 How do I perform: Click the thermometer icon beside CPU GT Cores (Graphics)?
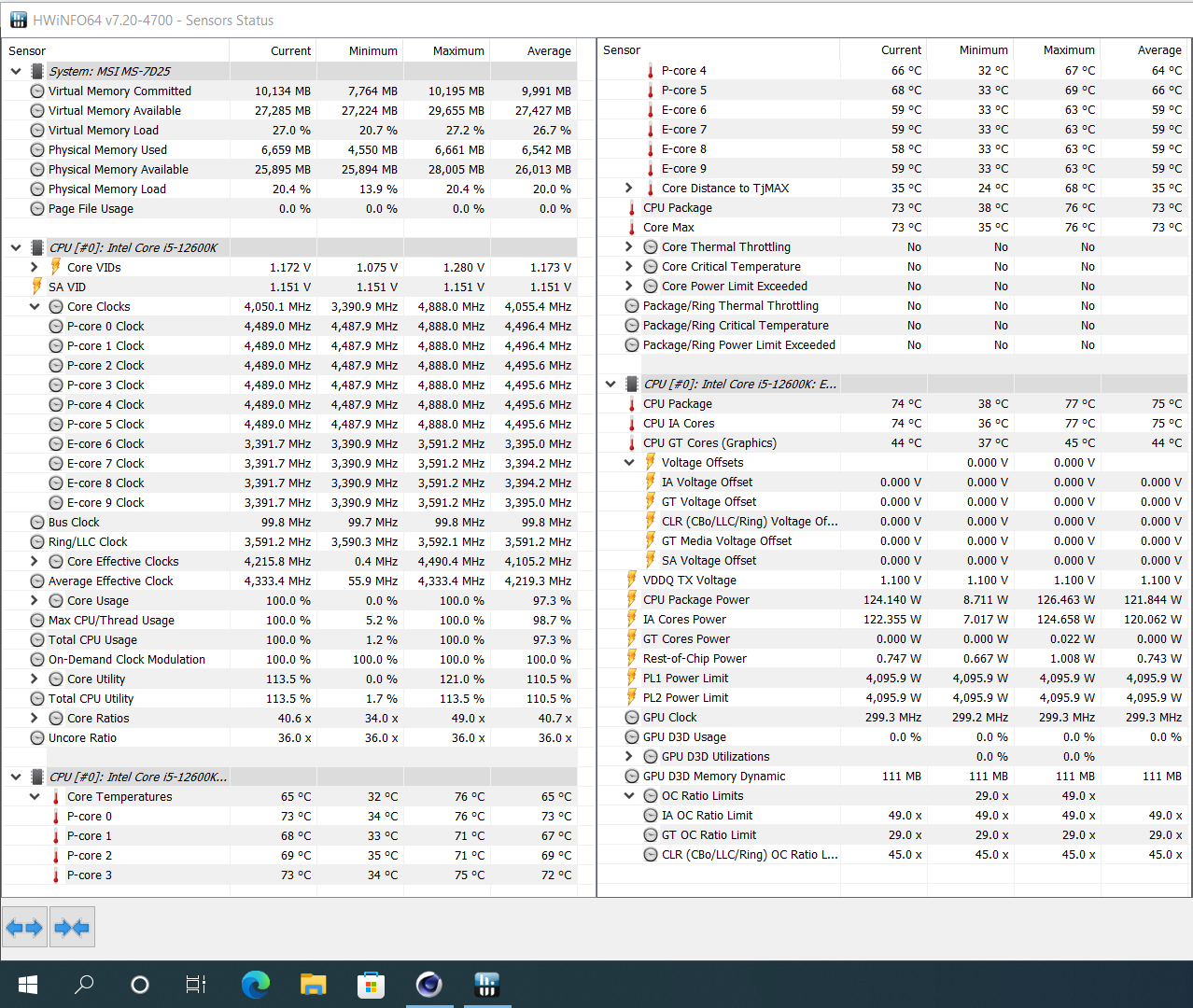632,442
